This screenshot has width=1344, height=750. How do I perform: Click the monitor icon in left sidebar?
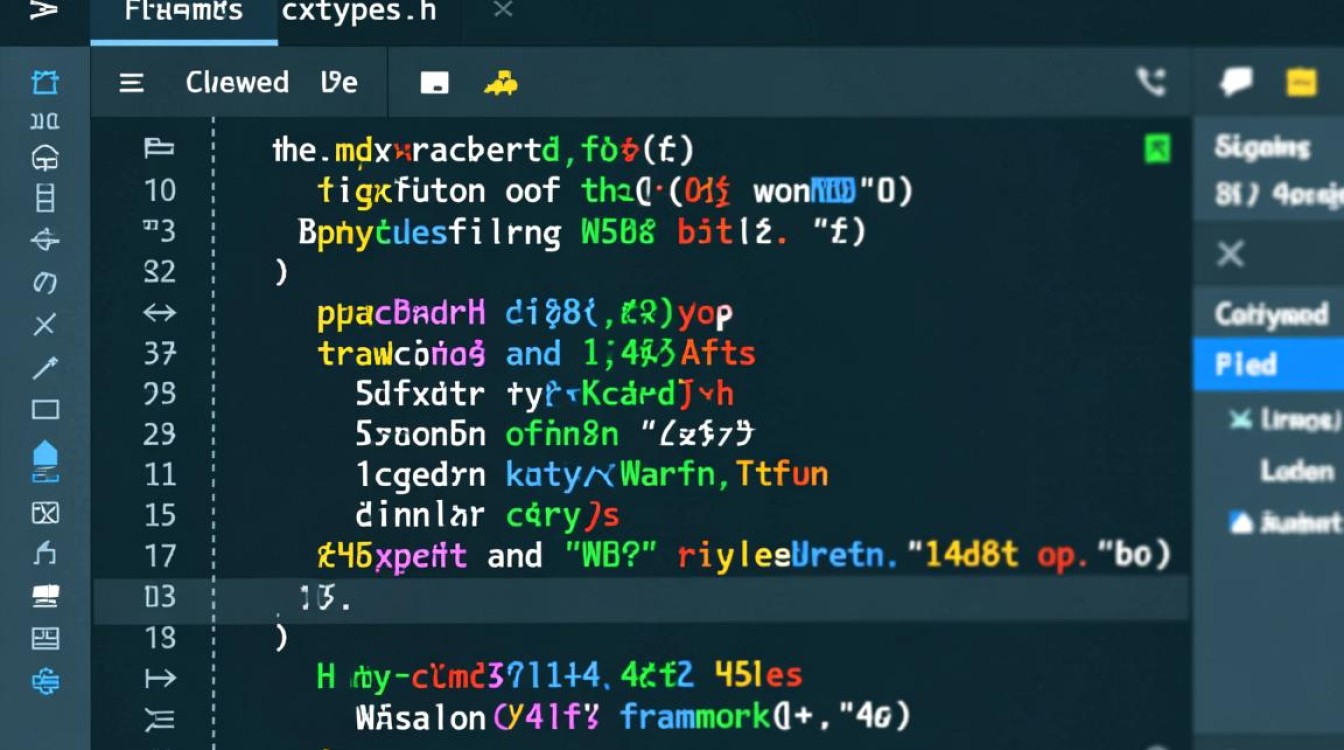(x=45, y=597)
